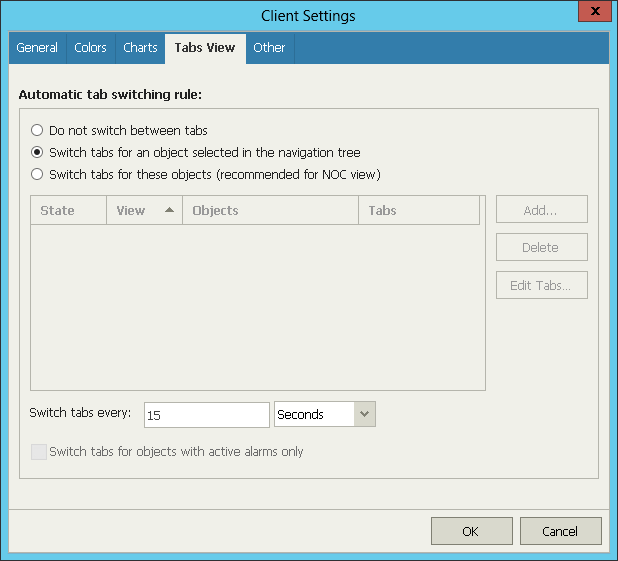Go to the Charts tab
Viewport: 618px width, 561px height.
point(140,48)
